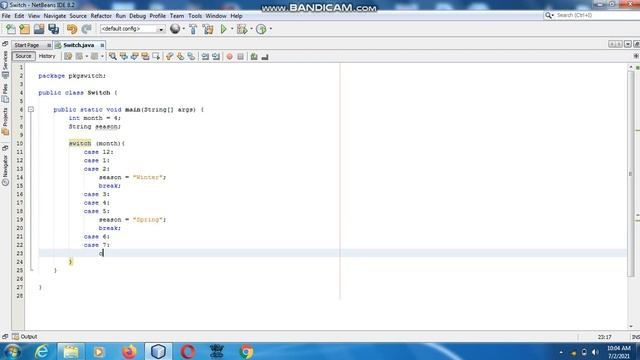
Task: Click the Uncomment icon in editor toolbar
Action: point(265,56)
